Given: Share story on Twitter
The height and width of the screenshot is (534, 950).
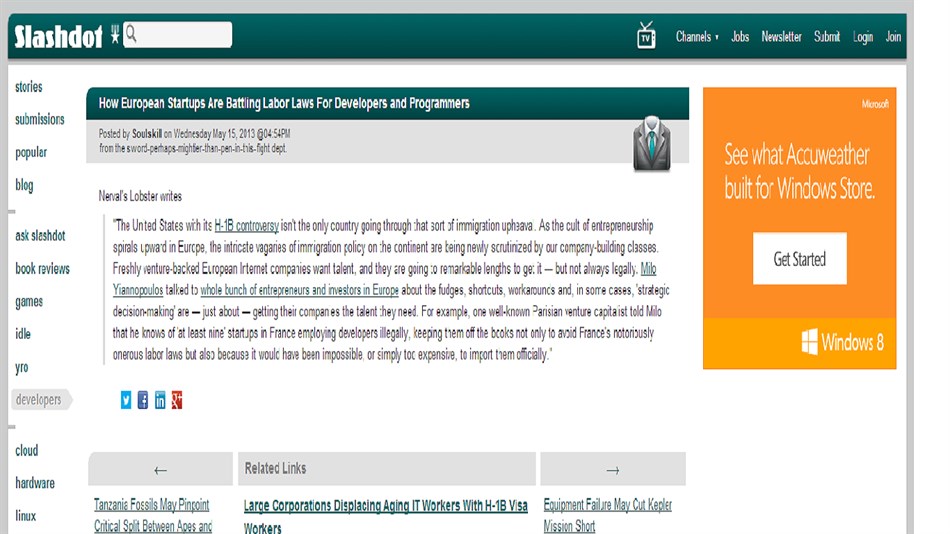Looking at the screenshot, I should (126, 400).
